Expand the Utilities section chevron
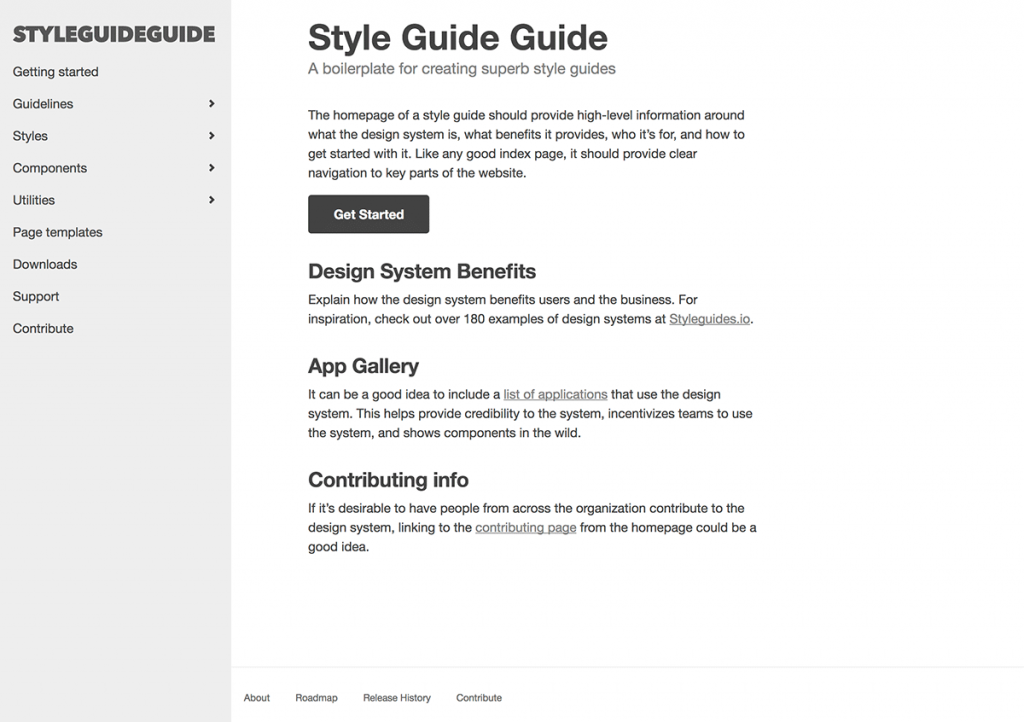 (x=211, y=200)
